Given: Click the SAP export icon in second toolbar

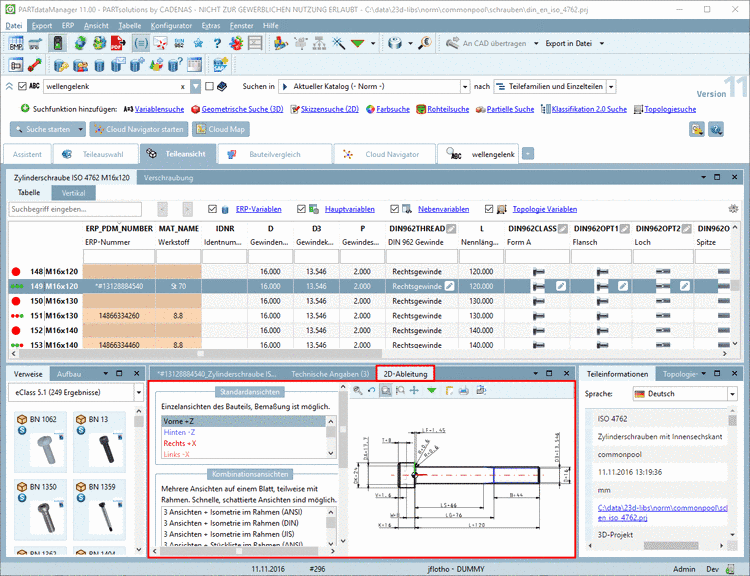Looking at the screenshot, I should 221,64.
